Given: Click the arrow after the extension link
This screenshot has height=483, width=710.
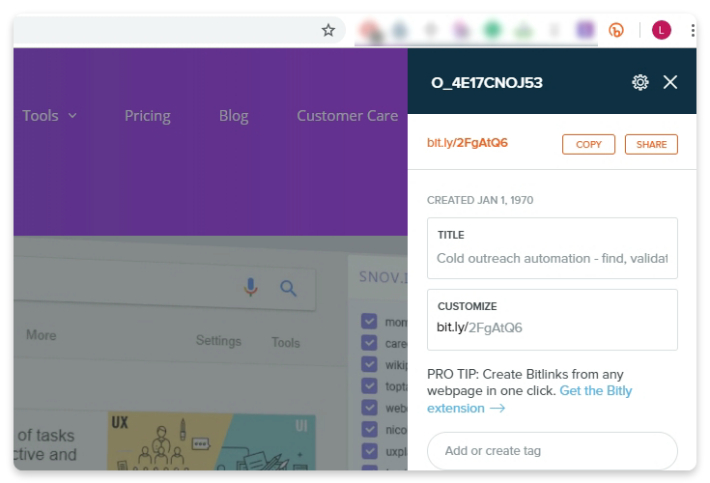Looking at the screenshot, I should pos(497,408).
